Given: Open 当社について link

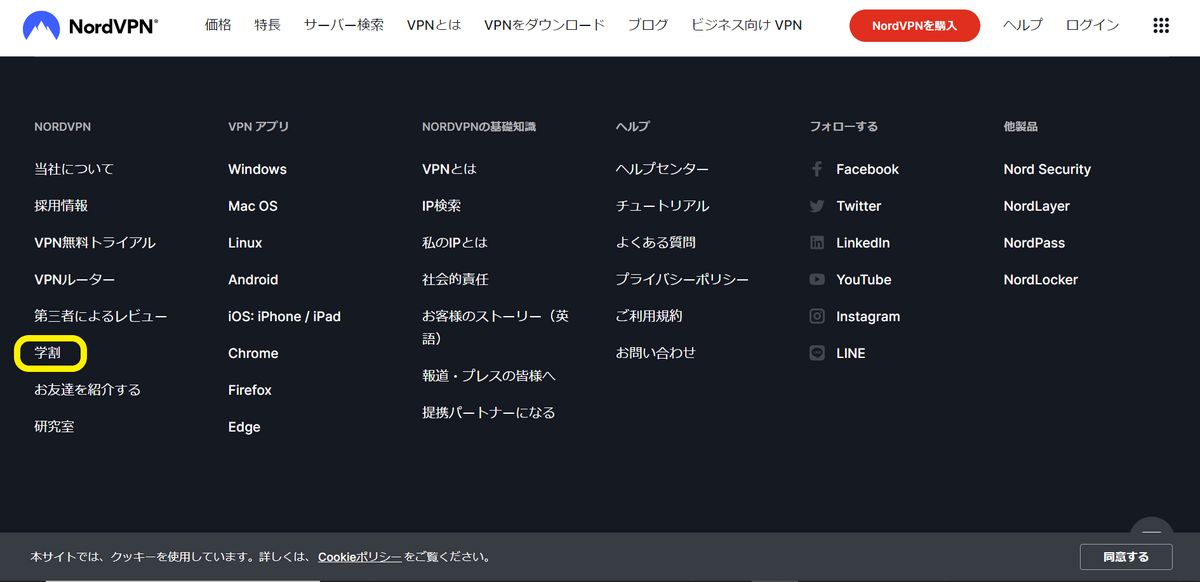Looking at the screenshot, I should pos(74,169).
